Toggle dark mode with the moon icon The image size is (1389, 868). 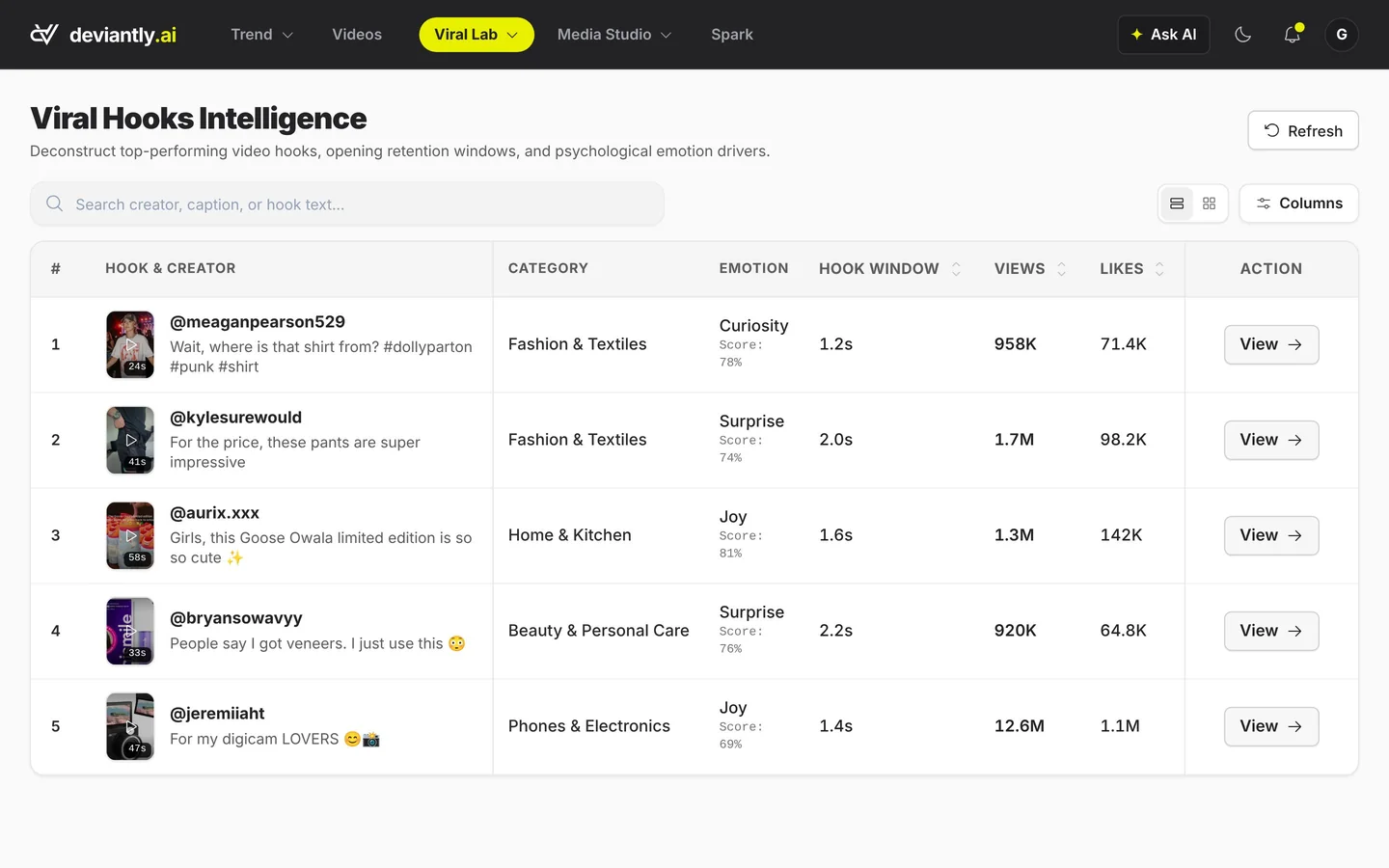pos(1243,35)
